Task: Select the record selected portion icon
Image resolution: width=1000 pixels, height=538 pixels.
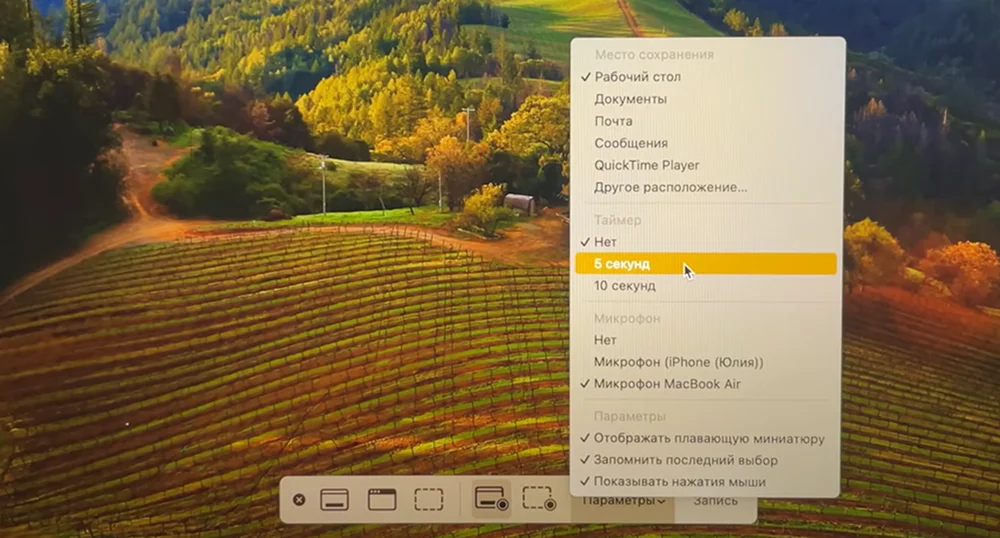Action: pyautogui.click(x=539, y=498)
